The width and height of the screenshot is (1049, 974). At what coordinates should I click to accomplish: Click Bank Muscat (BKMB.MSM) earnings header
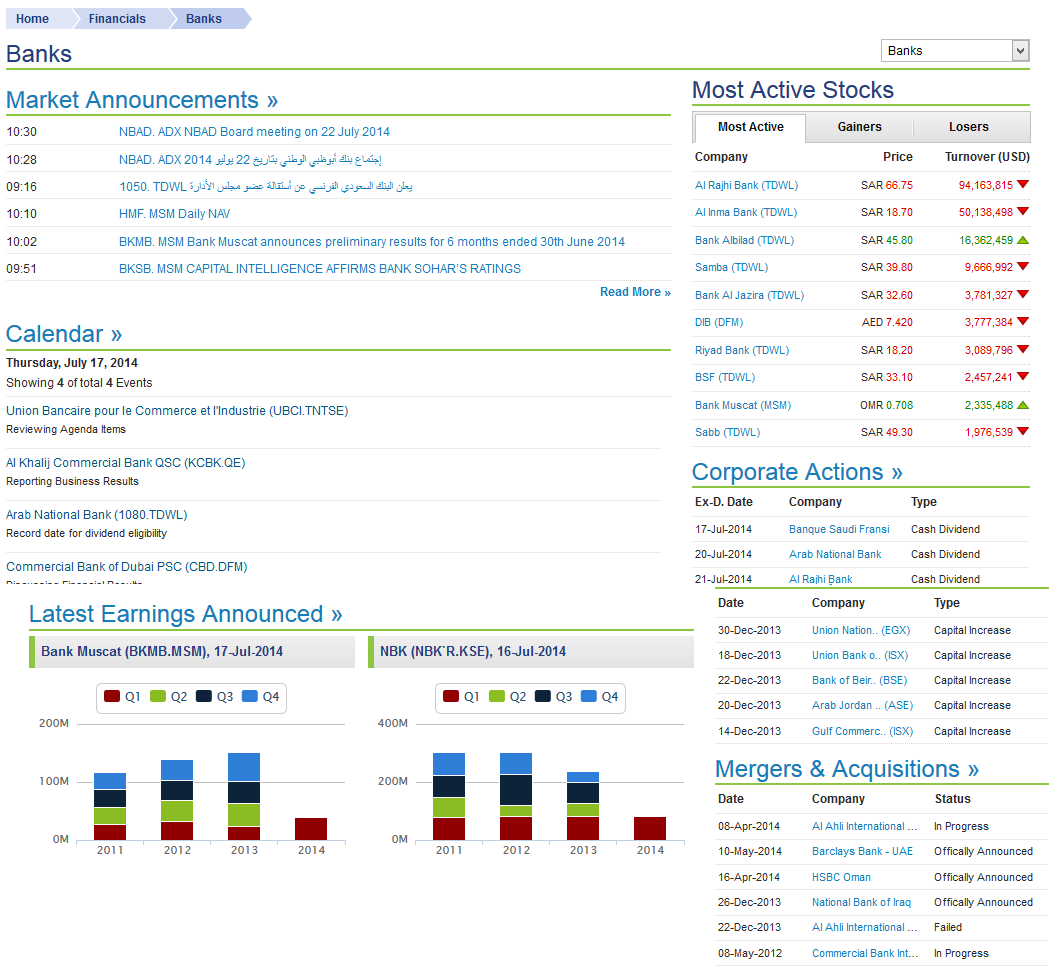point(192,652)
